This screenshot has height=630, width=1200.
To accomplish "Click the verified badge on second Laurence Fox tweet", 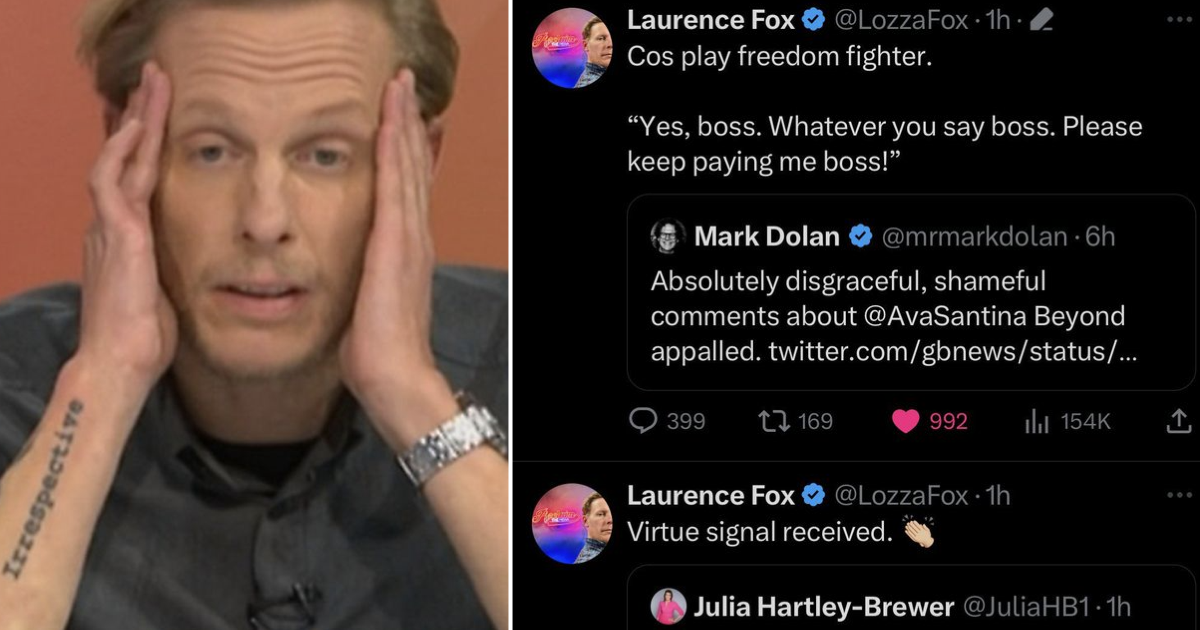I will (816, 495).
